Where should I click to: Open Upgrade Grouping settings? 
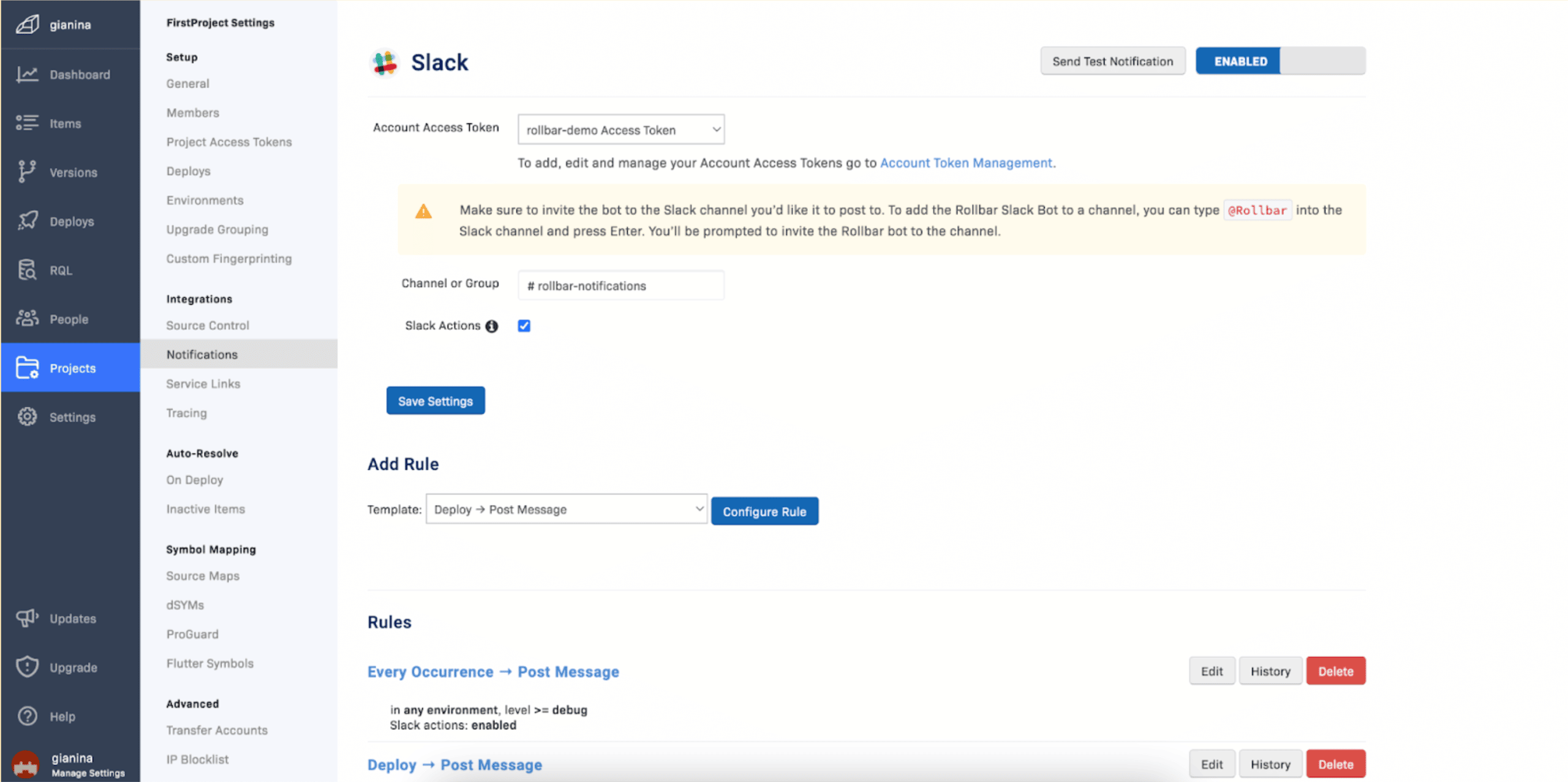point(217,230)
